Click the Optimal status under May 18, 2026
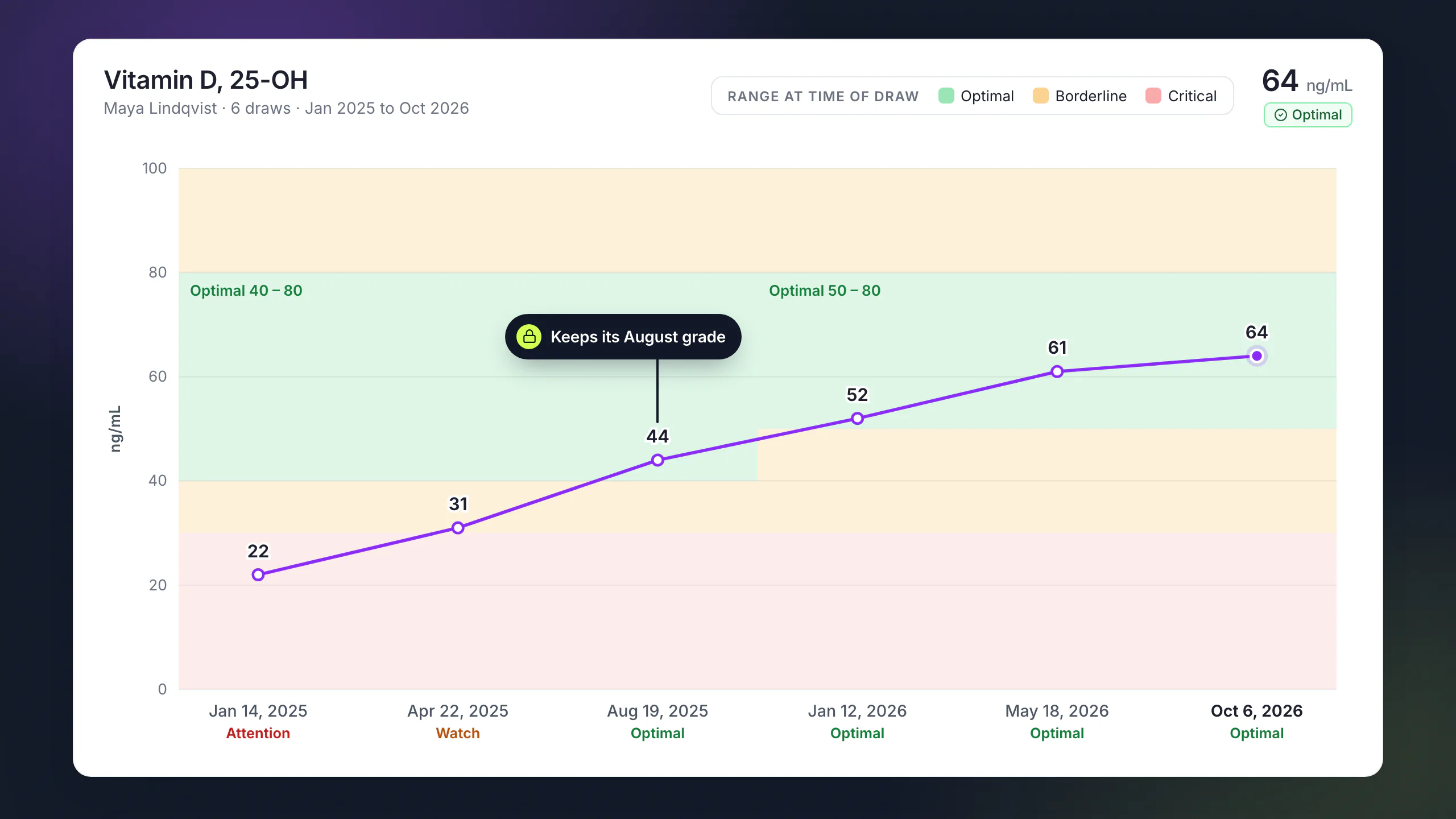 point(1057,733)
